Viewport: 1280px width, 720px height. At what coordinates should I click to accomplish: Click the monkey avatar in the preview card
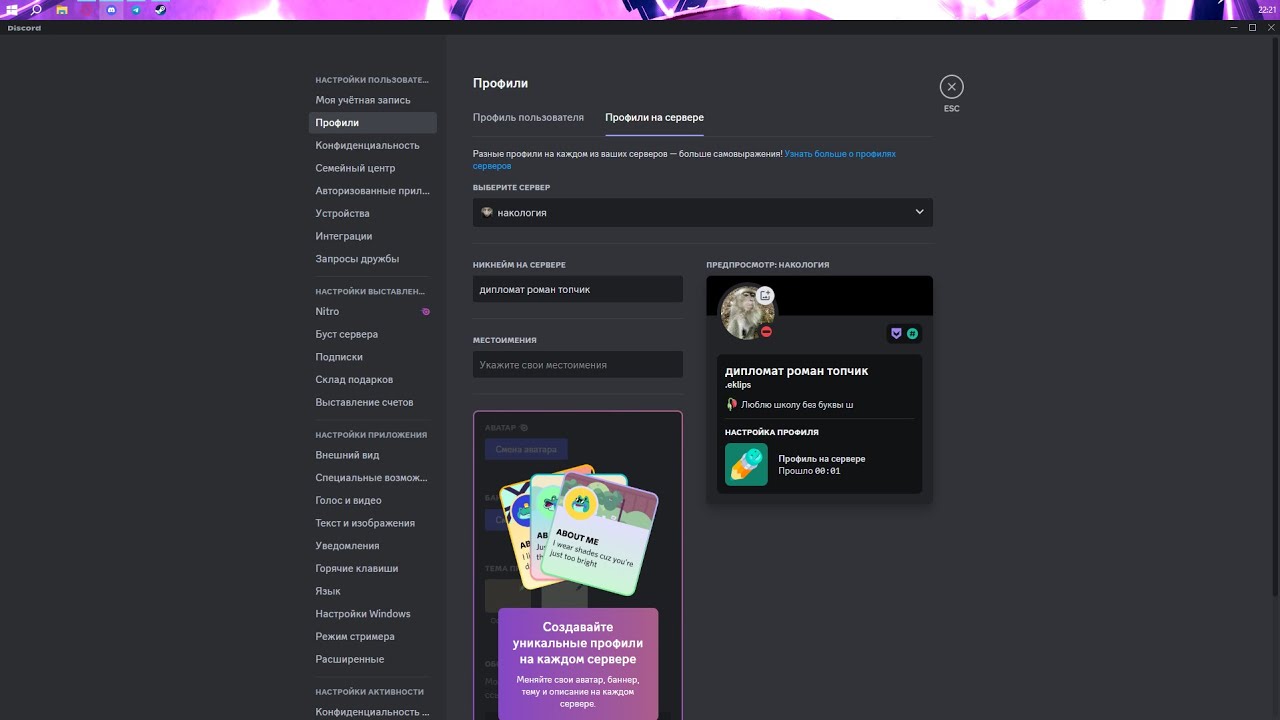pos(746,311)
